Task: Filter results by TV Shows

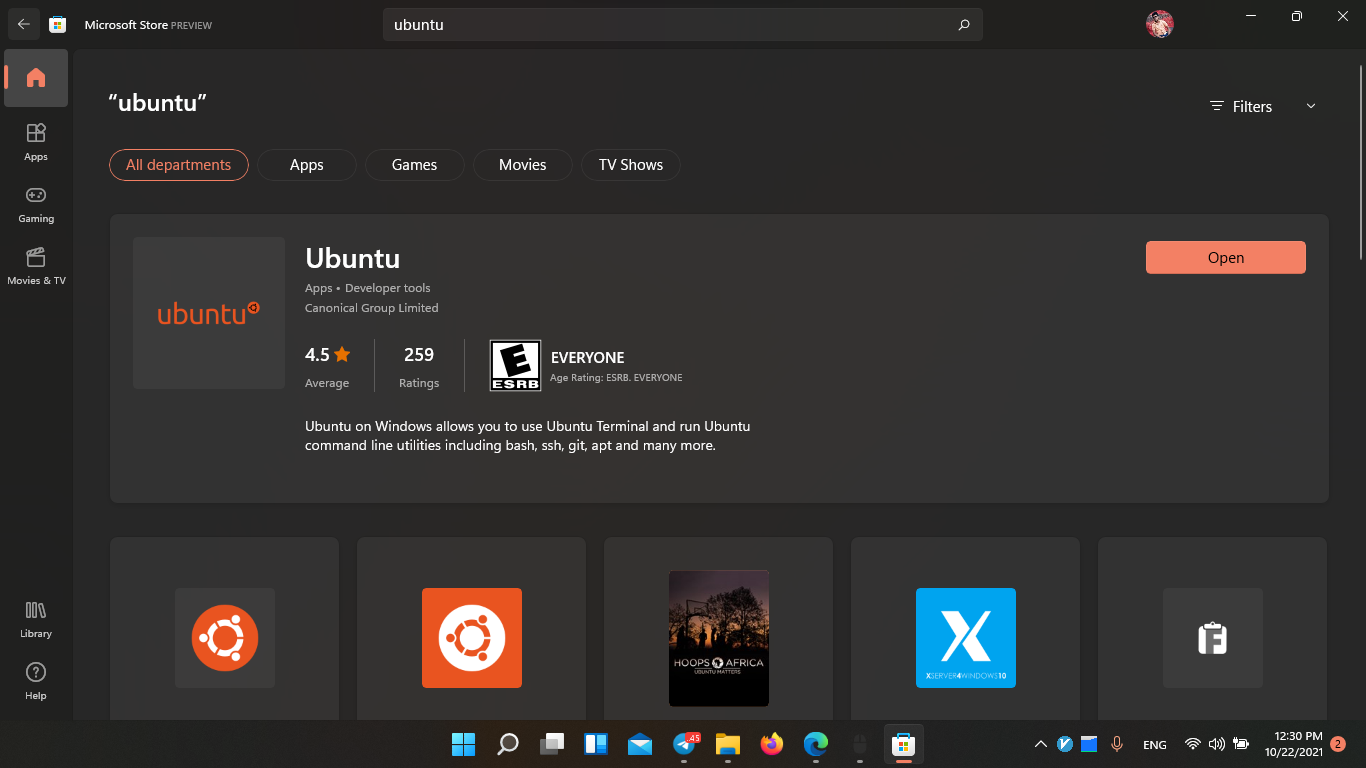Action: coord(631,165)
